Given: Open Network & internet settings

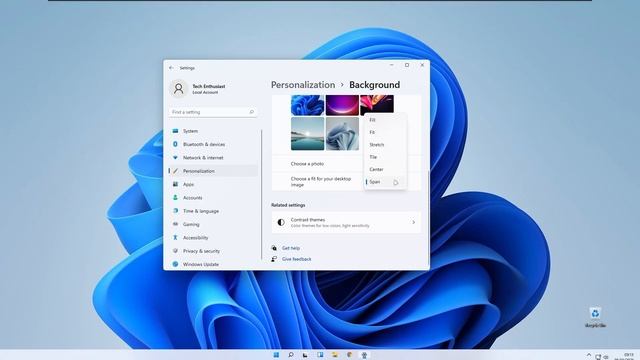Looking at the screenshot, I should 213,158.
